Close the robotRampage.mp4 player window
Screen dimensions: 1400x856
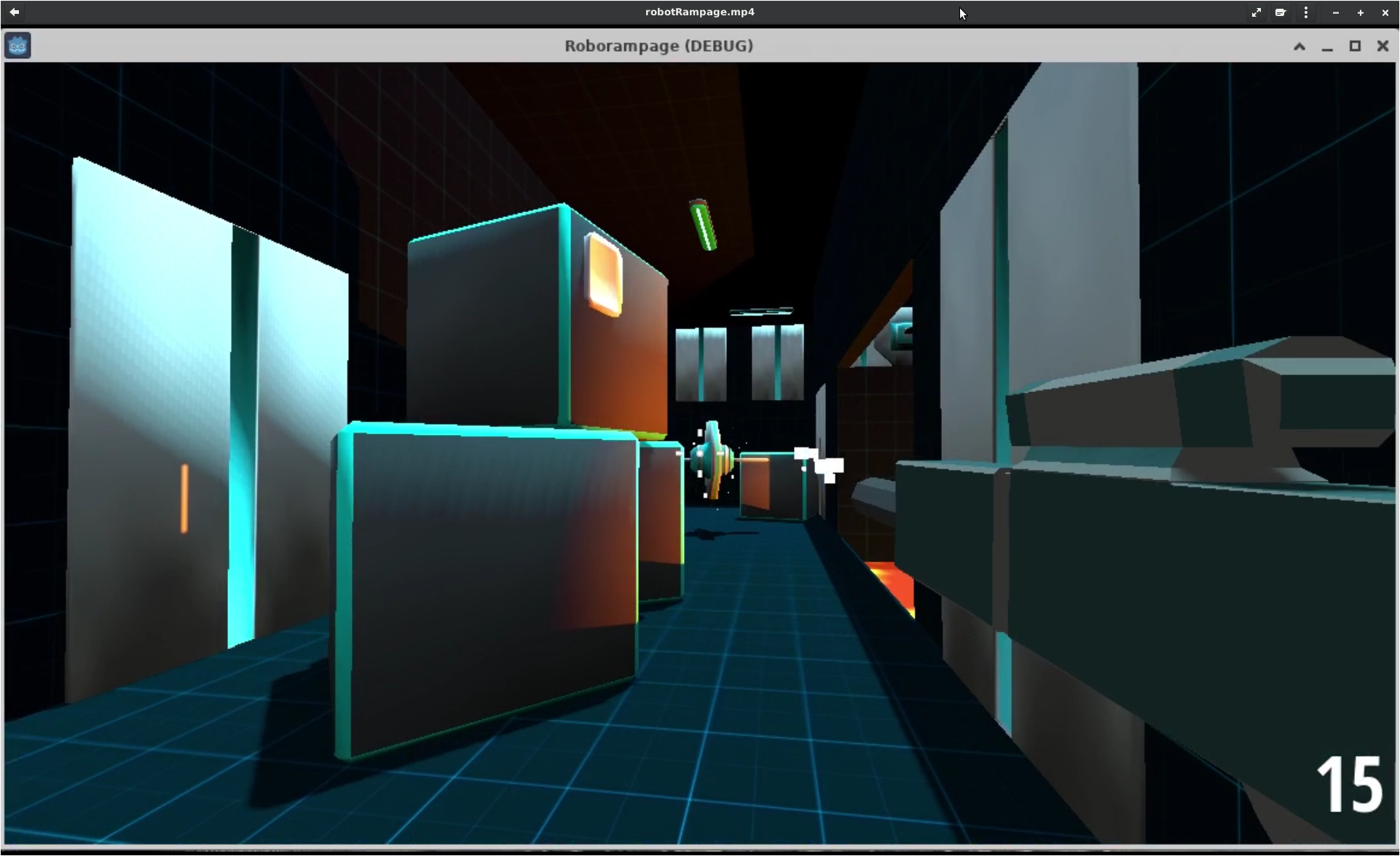click(x=1385, y=12)
